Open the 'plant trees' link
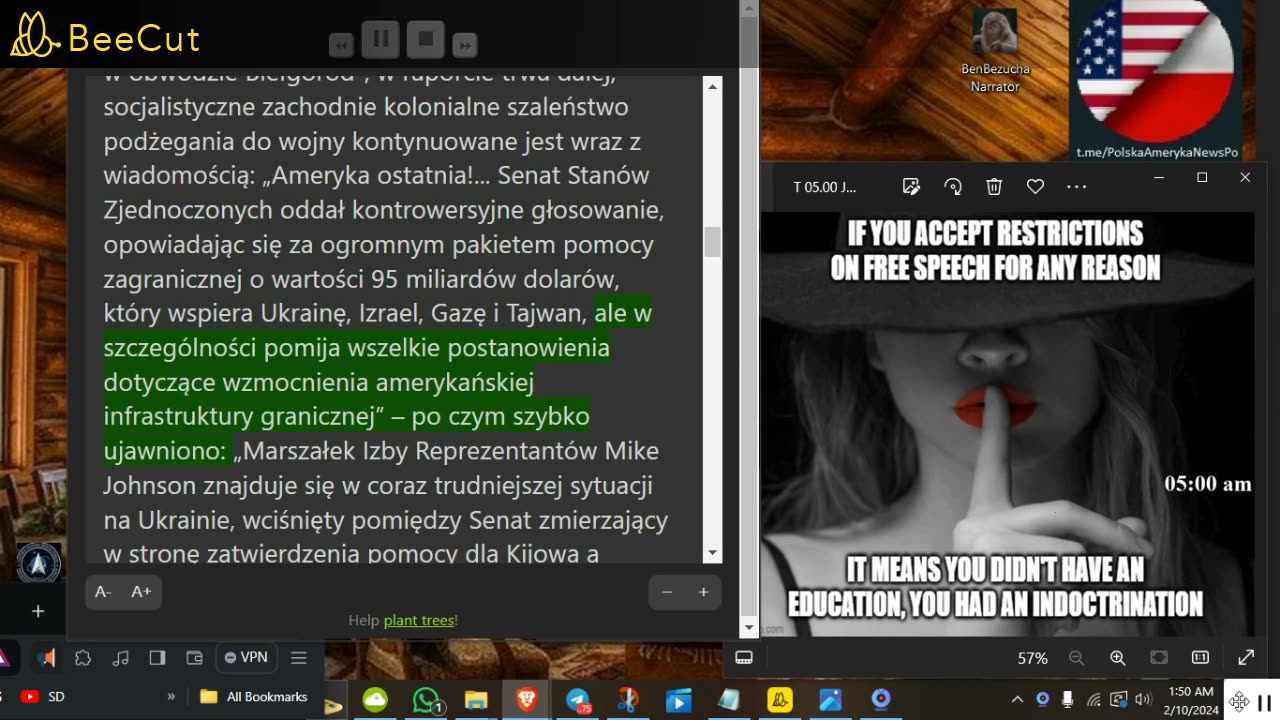Screen dimensions: 1280x720 click(x=419, y=620)
